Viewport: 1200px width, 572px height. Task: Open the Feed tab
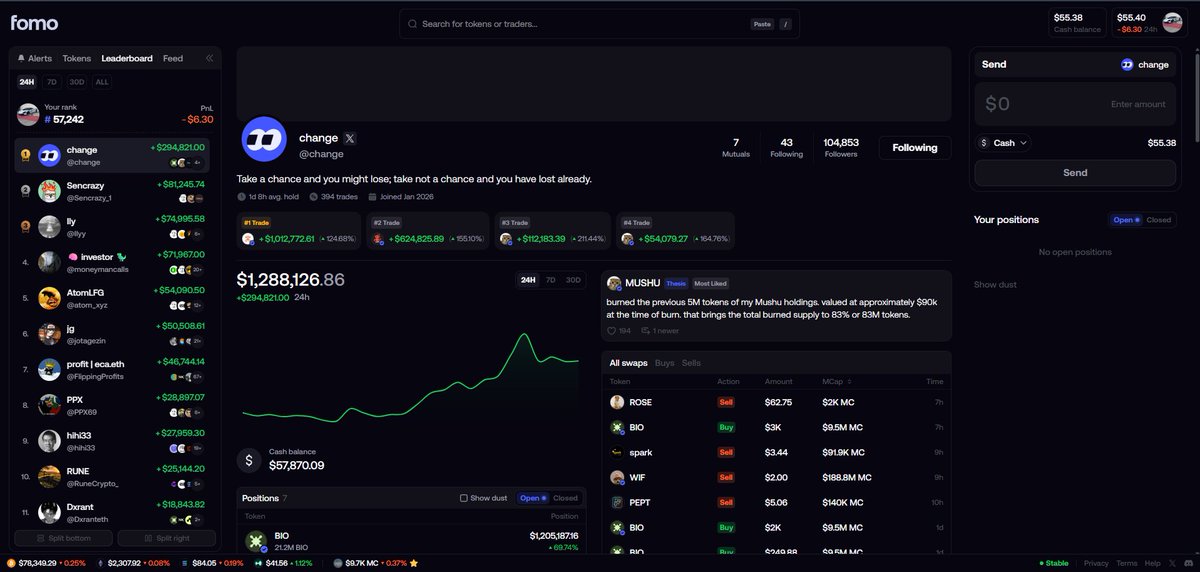tap(173, 58)
